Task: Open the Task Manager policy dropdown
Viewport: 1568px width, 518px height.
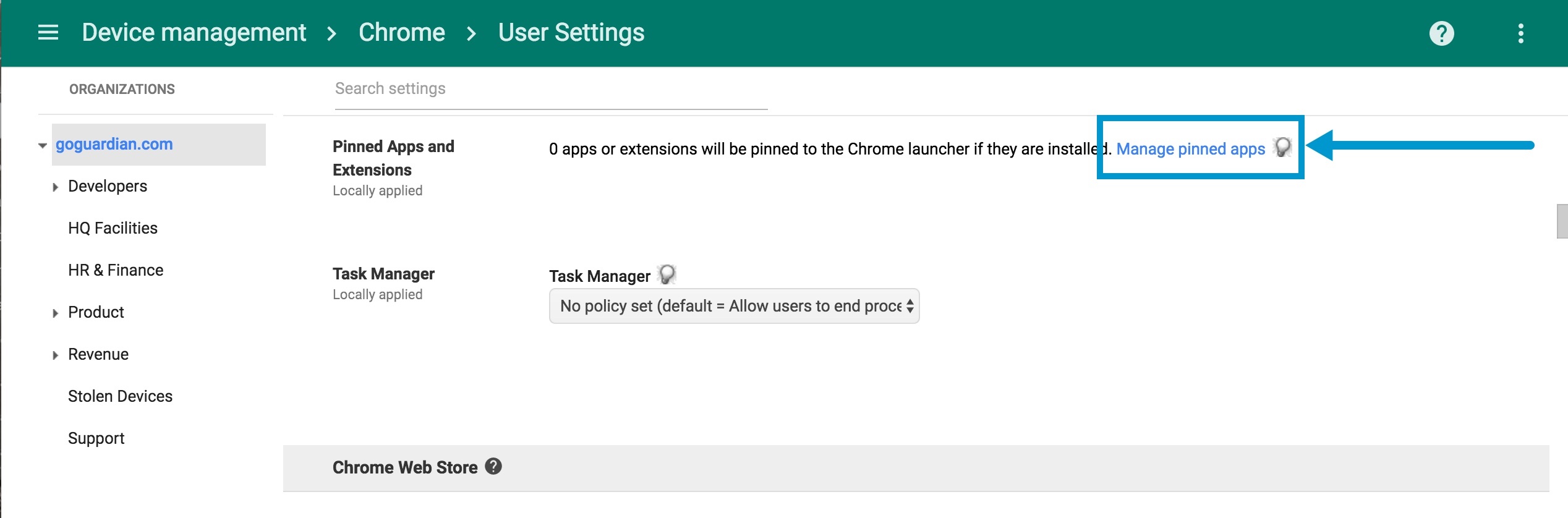Action: pyautogui.click(x=734, y=306)
